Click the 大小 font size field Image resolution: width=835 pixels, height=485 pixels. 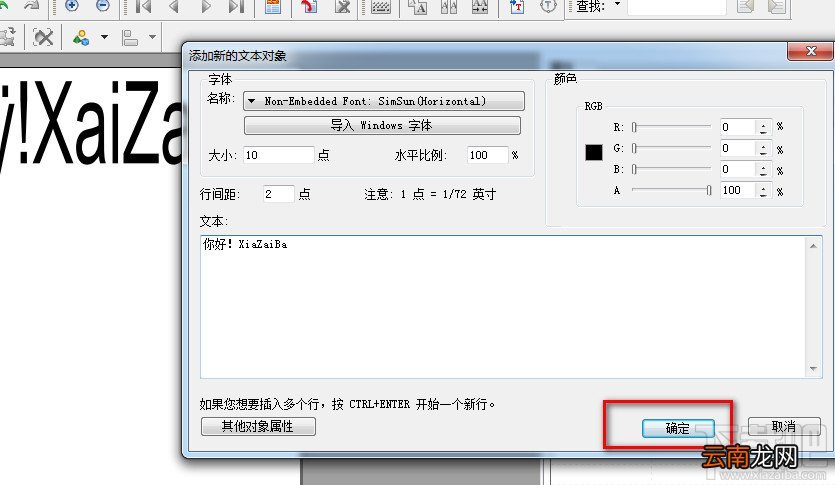(279, 155)
